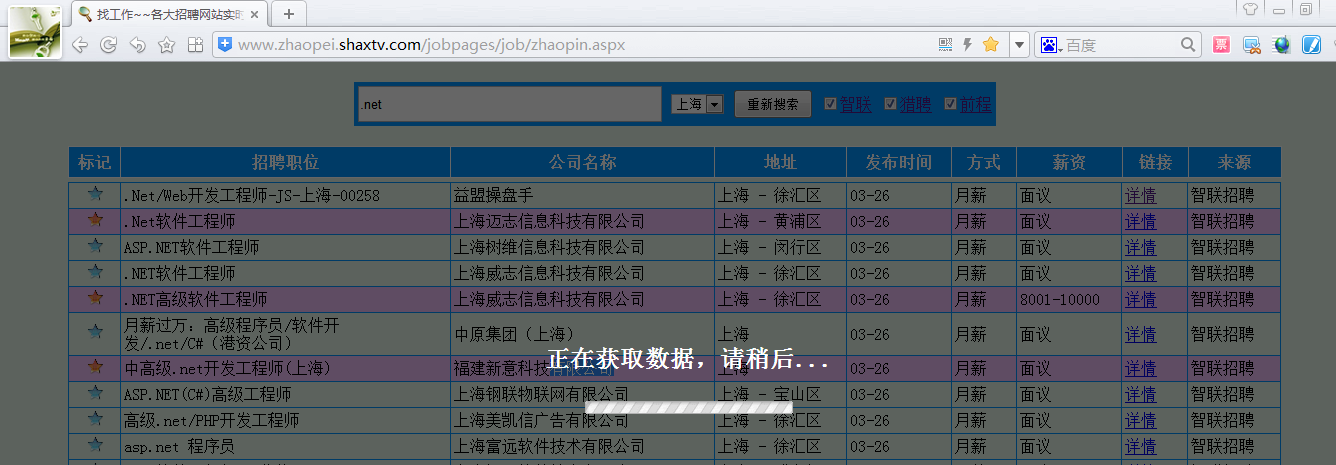This screenshot has width=1336, height=465.
Task: Click the browser back arrow
Action: (x=80, y=45)
